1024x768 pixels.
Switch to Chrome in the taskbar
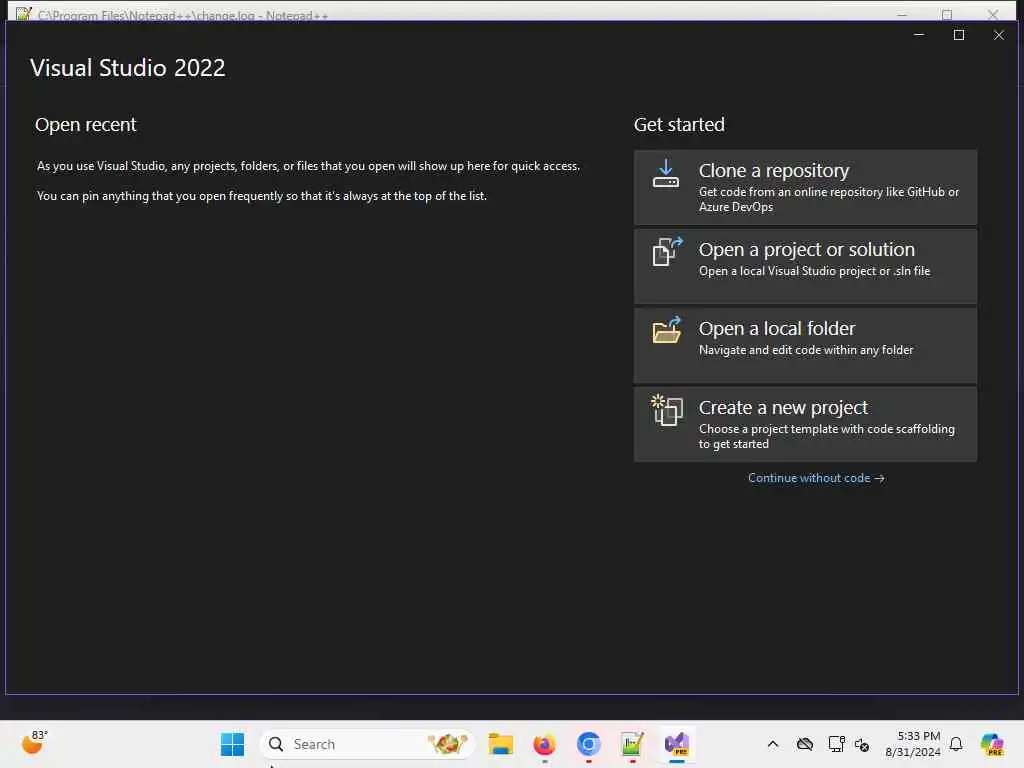tap(588, 744)
